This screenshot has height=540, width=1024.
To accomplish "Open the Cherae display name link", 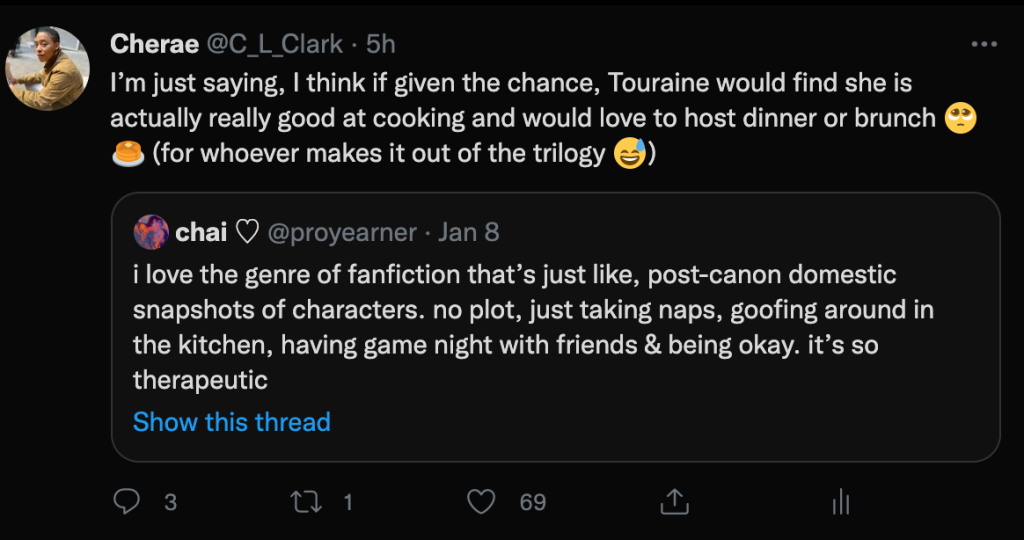I will (x=153, y=44).
